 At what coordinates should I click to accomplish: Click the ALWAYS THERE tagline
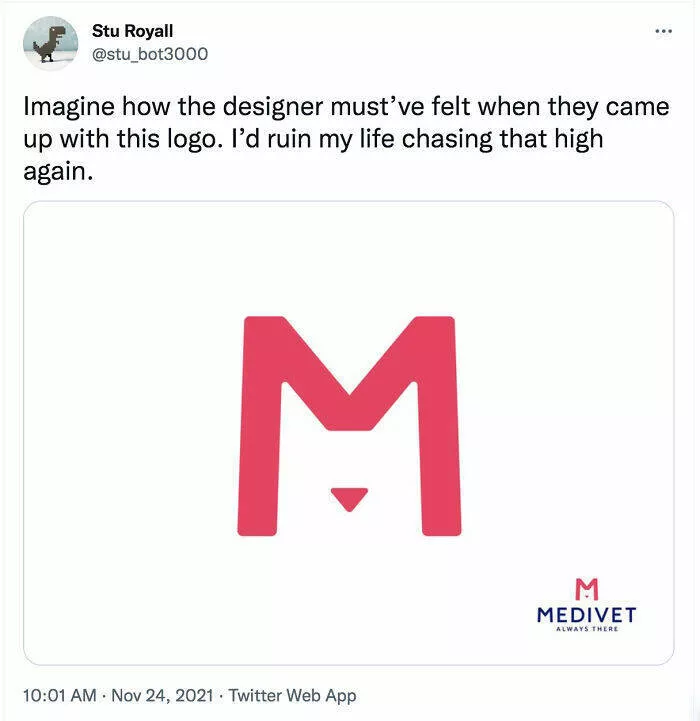(x=586, y=630)
